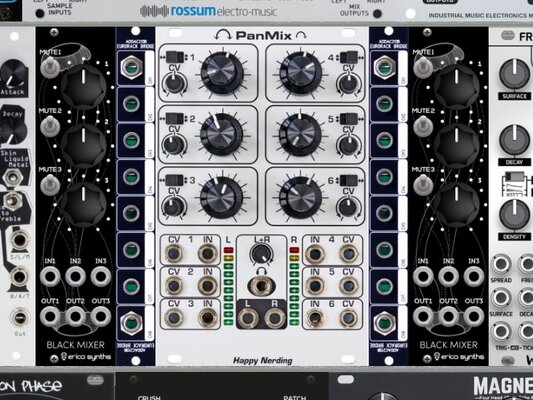
Task: Toggle MUTE1 on the right Black Mixer
Action: coord(423,67)
